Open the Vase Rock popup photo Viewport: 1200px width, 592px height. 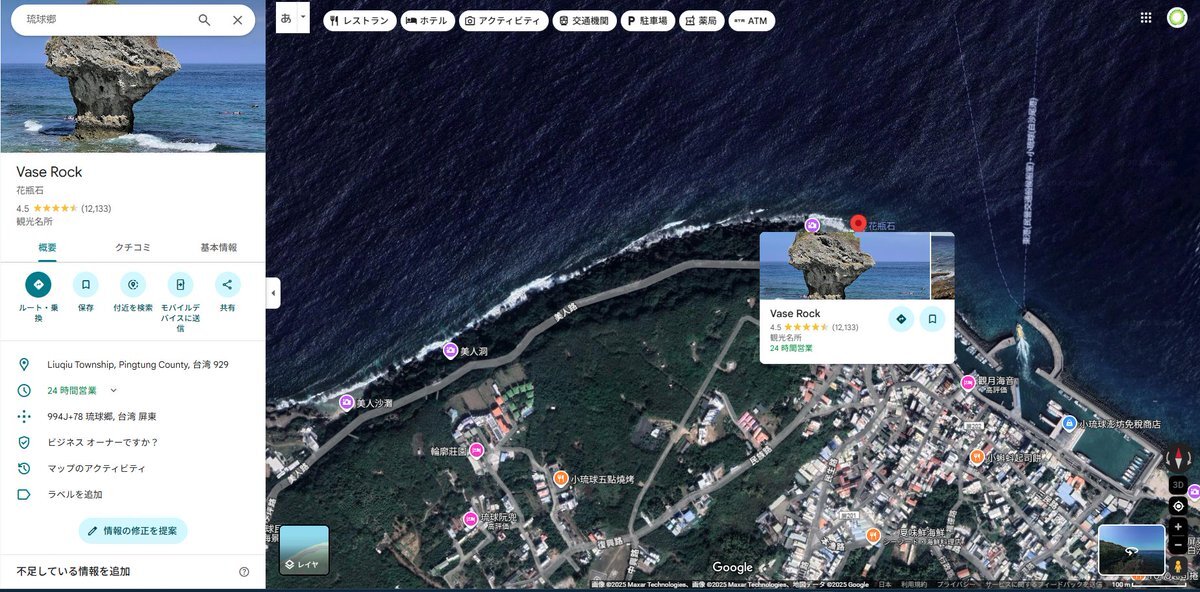click(x=845, y=266)
